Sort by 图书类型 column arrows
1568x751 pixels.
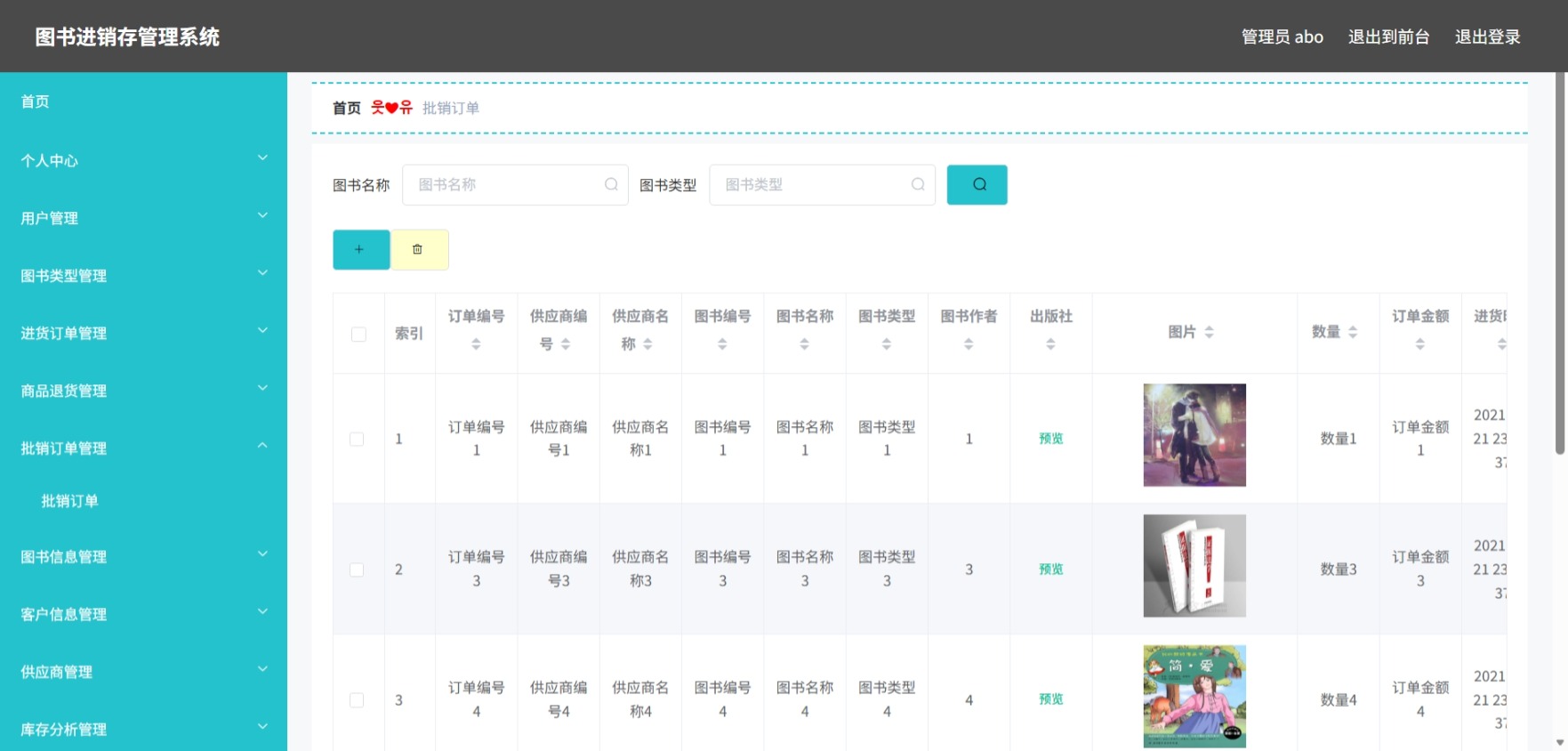[886, 343]
